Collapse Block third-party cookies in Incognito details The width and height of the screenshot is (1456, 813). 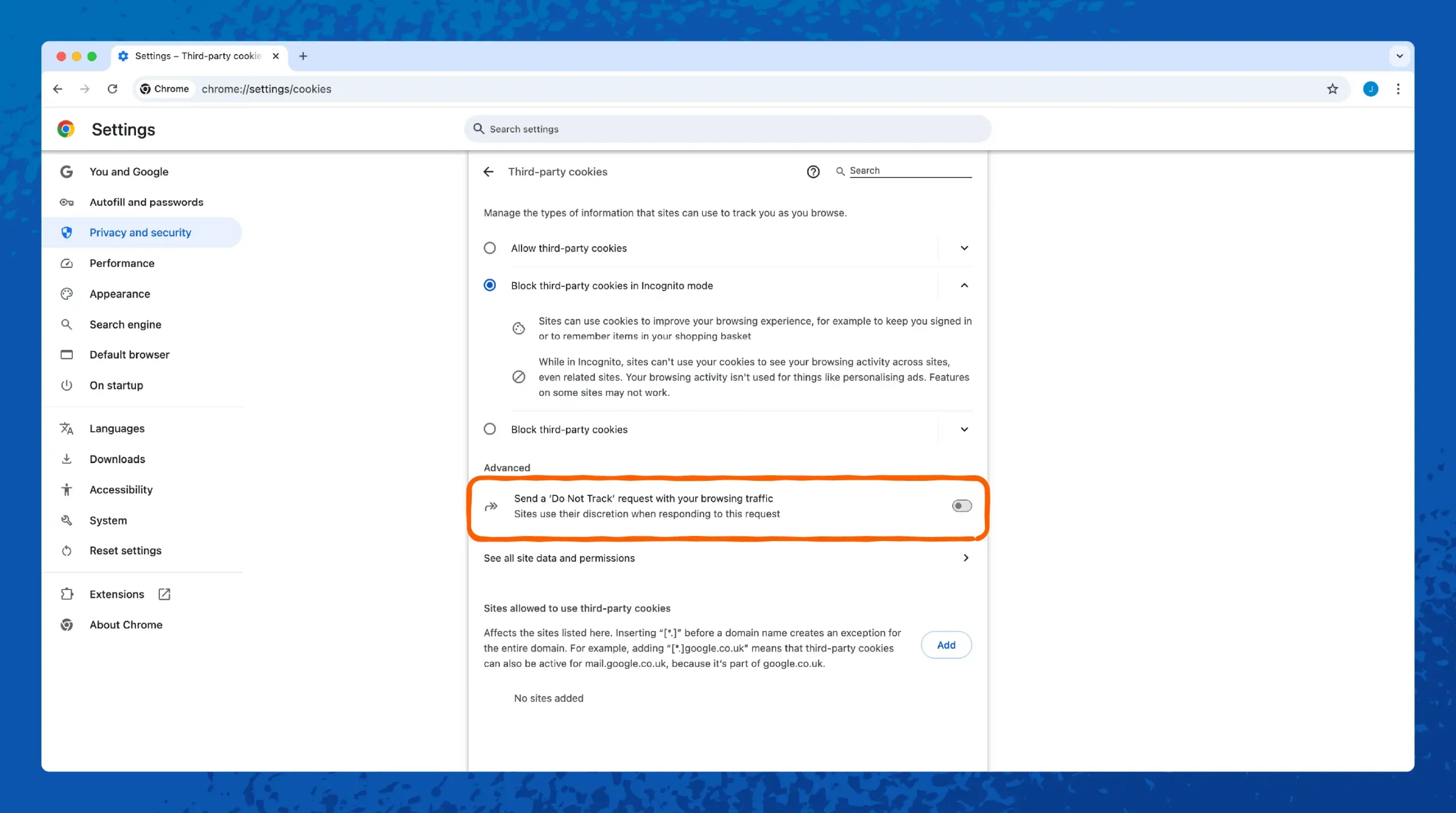tap(963, 286)
